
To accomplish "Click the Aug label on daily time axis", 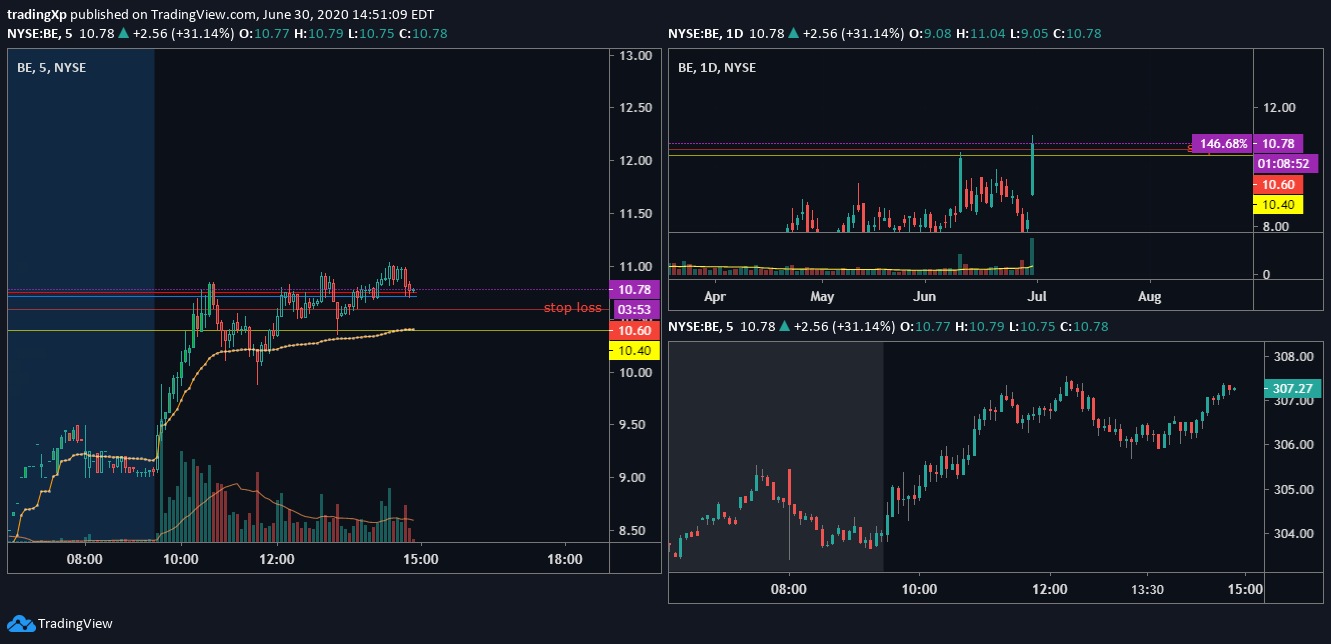I will pyautogui.click(x=1150, y=296).
